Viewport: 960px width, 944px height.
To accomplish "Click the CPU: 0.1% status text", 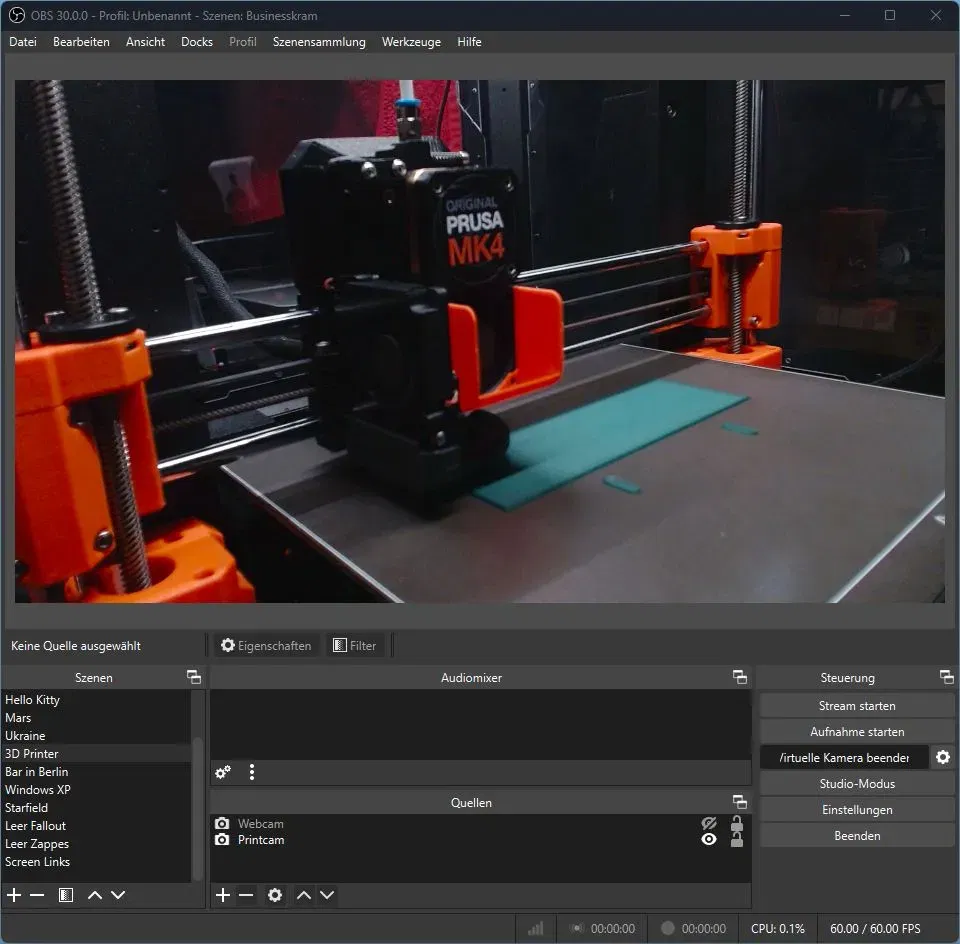I will pyautogui.click(x=778, y=928).
